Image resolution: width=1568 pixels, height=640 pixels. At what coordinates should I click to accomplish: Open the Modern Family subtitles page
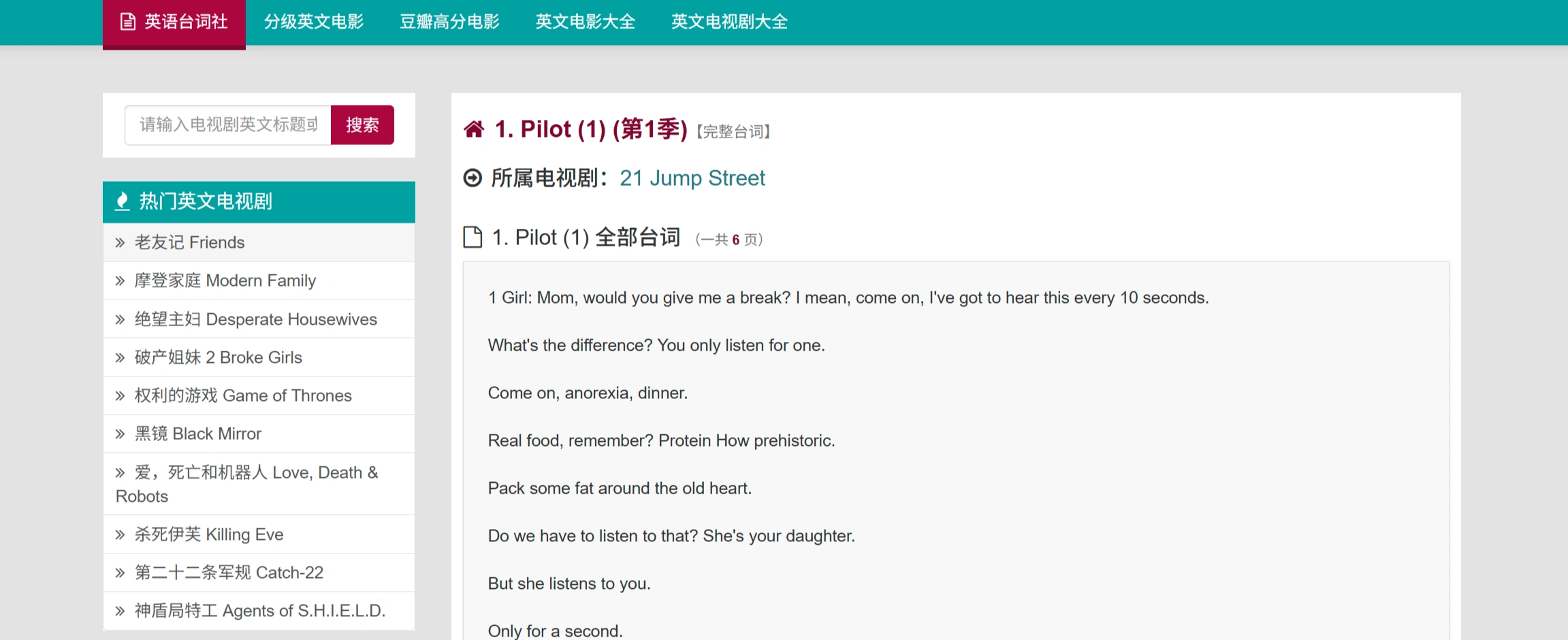click(225, 281)
